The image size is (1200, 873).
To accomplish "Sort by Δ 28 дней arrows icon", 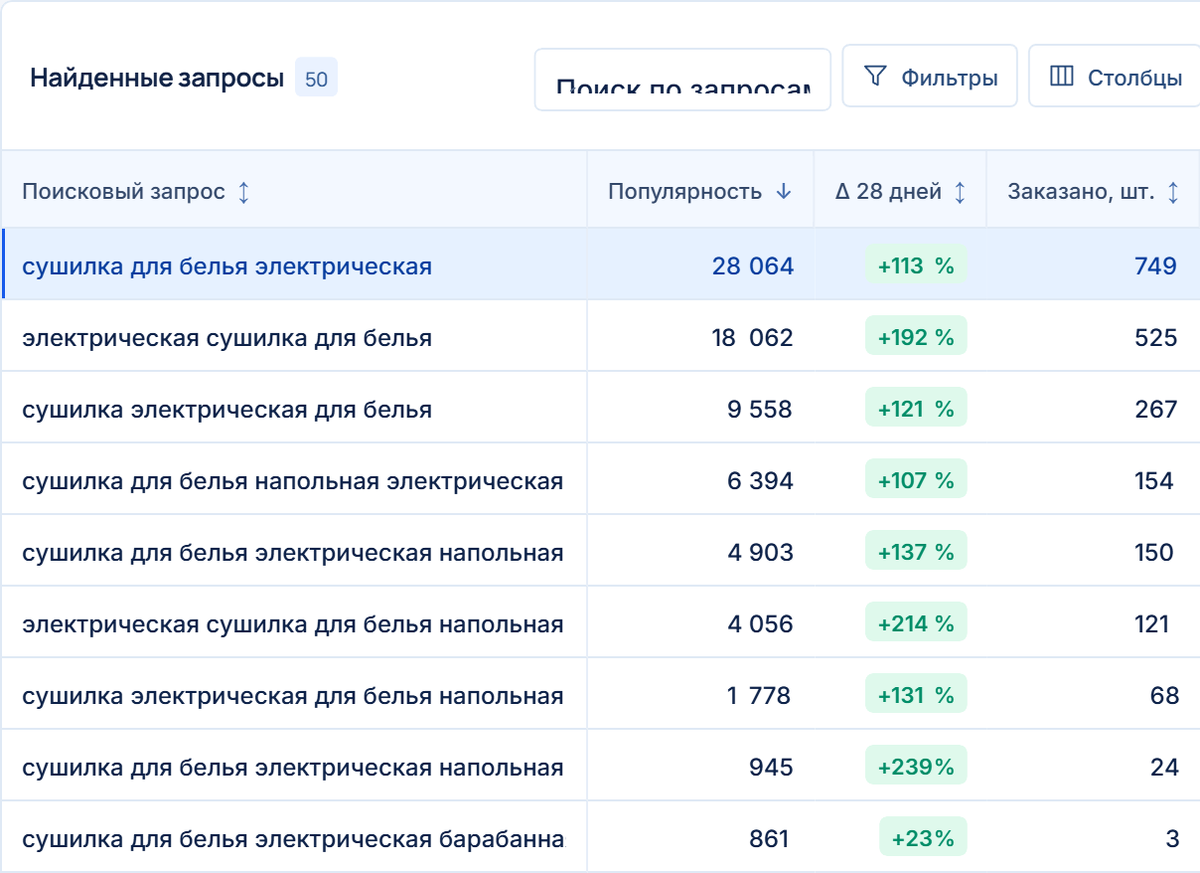I will (960, 192).
